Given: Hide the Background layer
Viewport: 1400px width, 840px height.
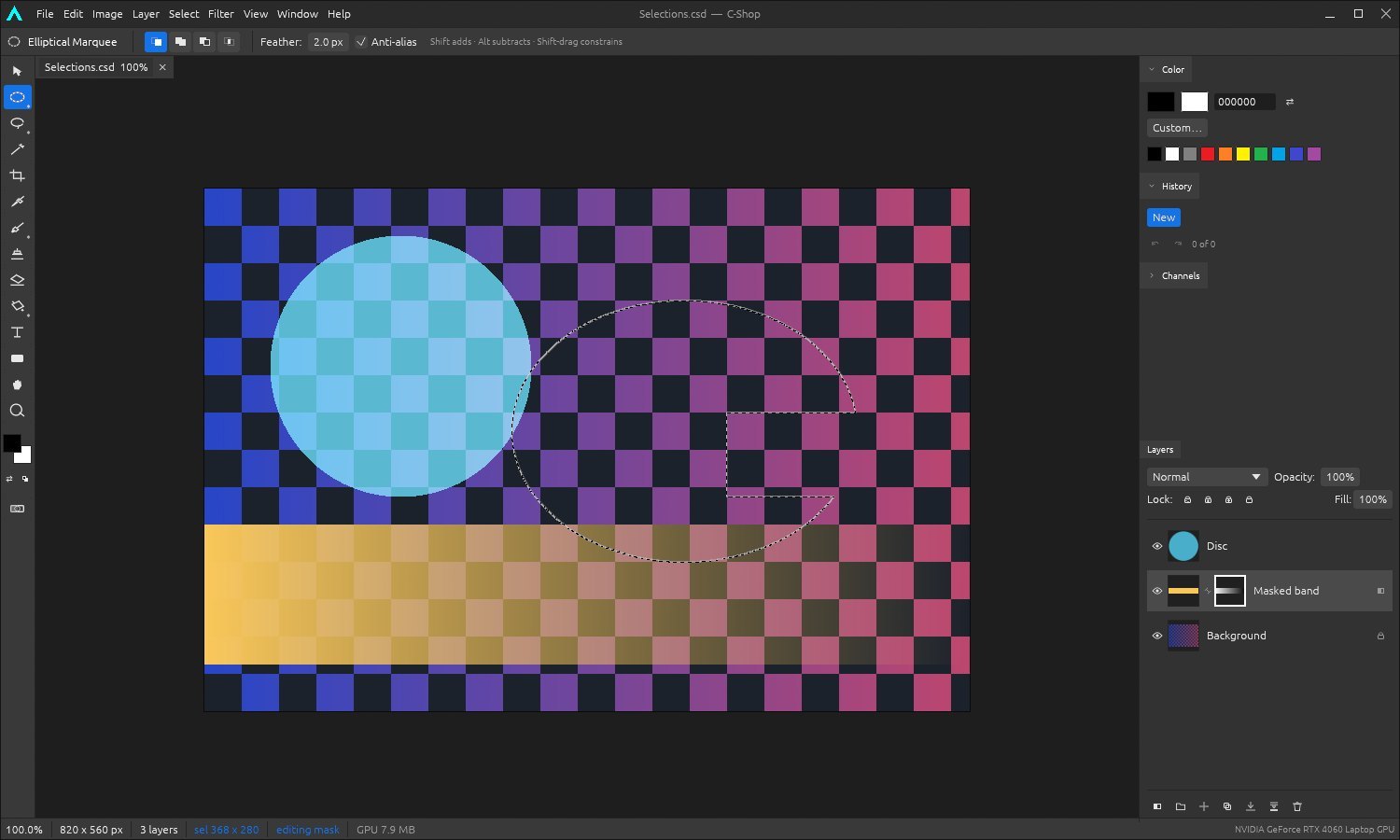Looking at the screenshot, I should [x=1157, y=636].
